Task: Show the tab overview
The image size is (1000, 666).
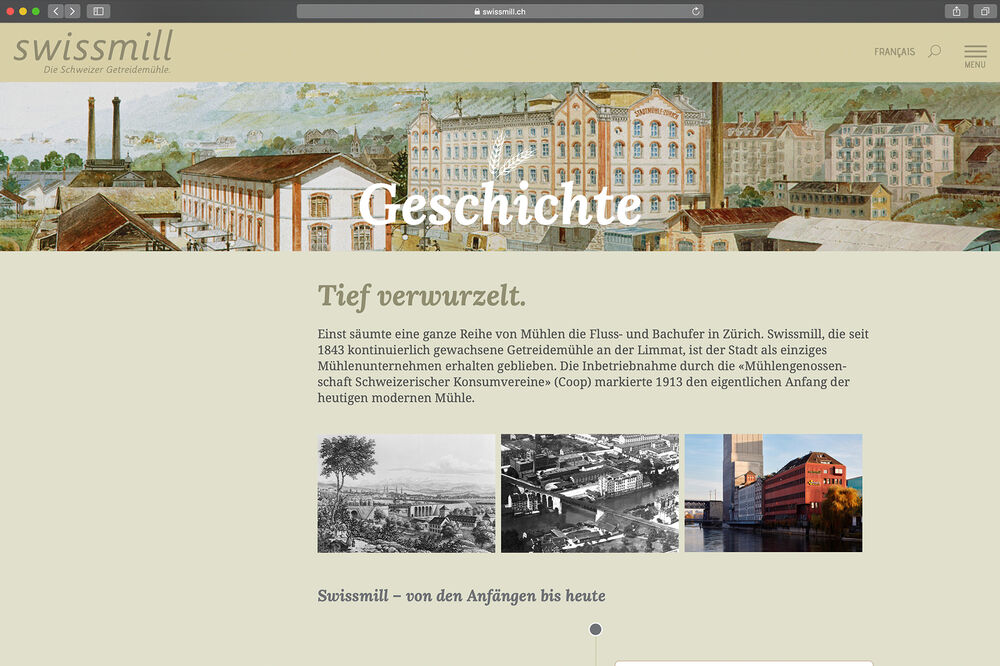Action: [x=984, y=11]
